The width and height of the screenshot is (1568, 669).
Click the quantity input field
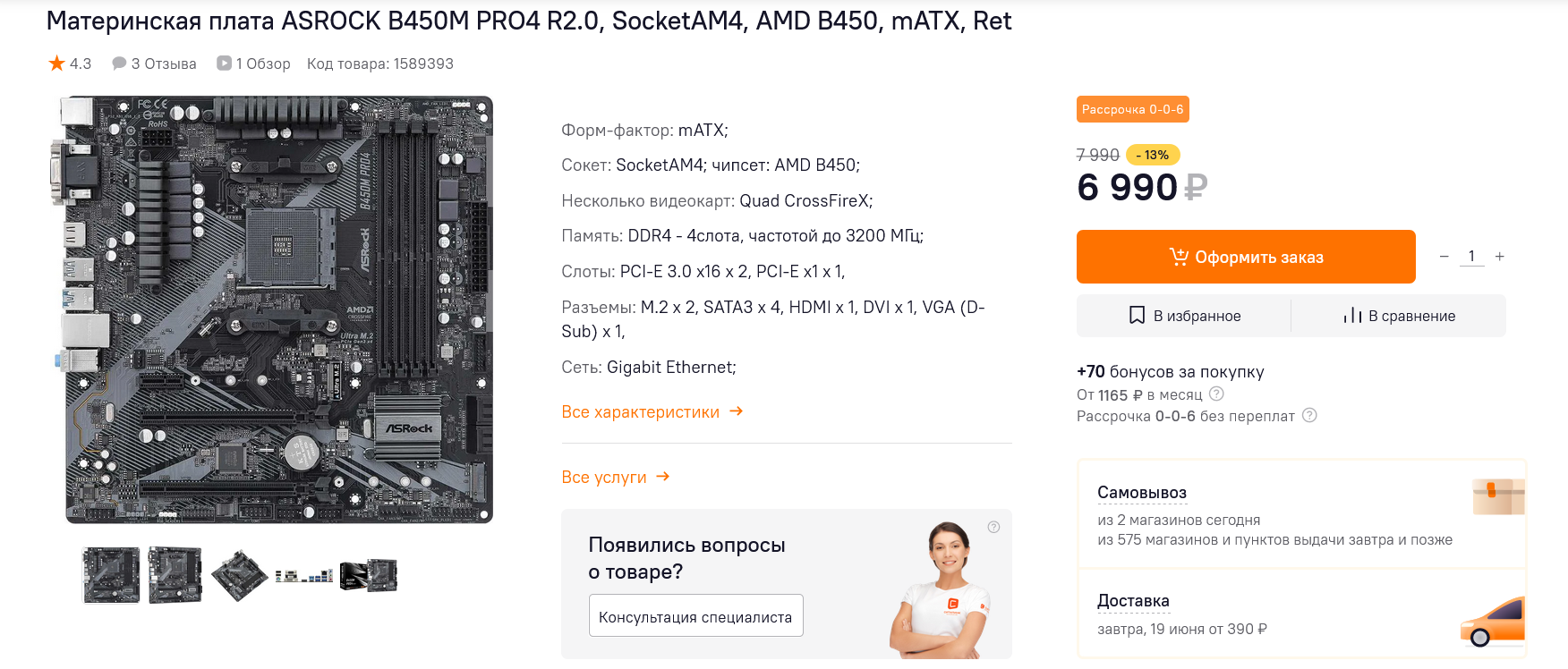1471,257
